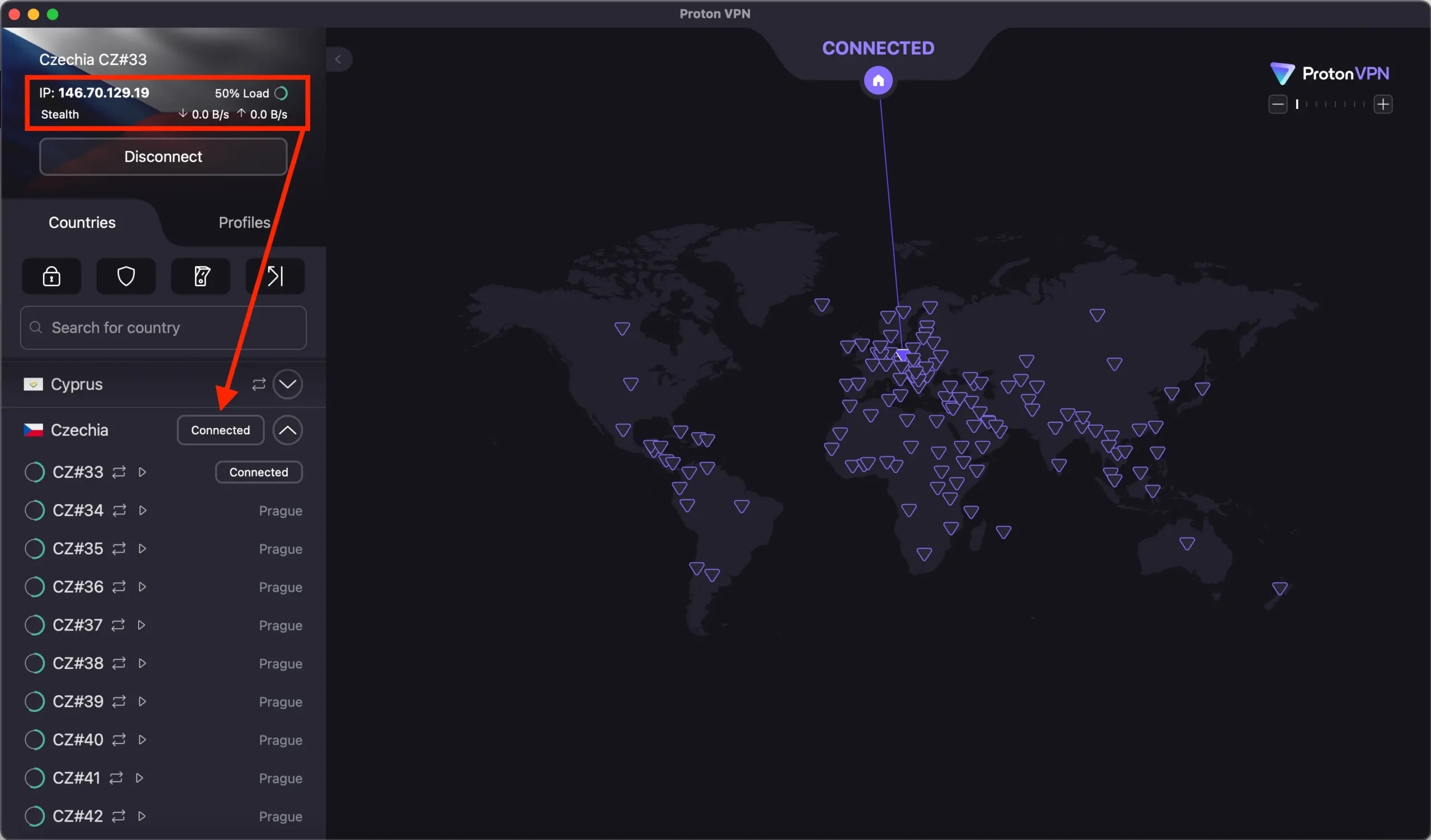
Task: Enable smart routing on server CZ#34
Action: point(117,510)
